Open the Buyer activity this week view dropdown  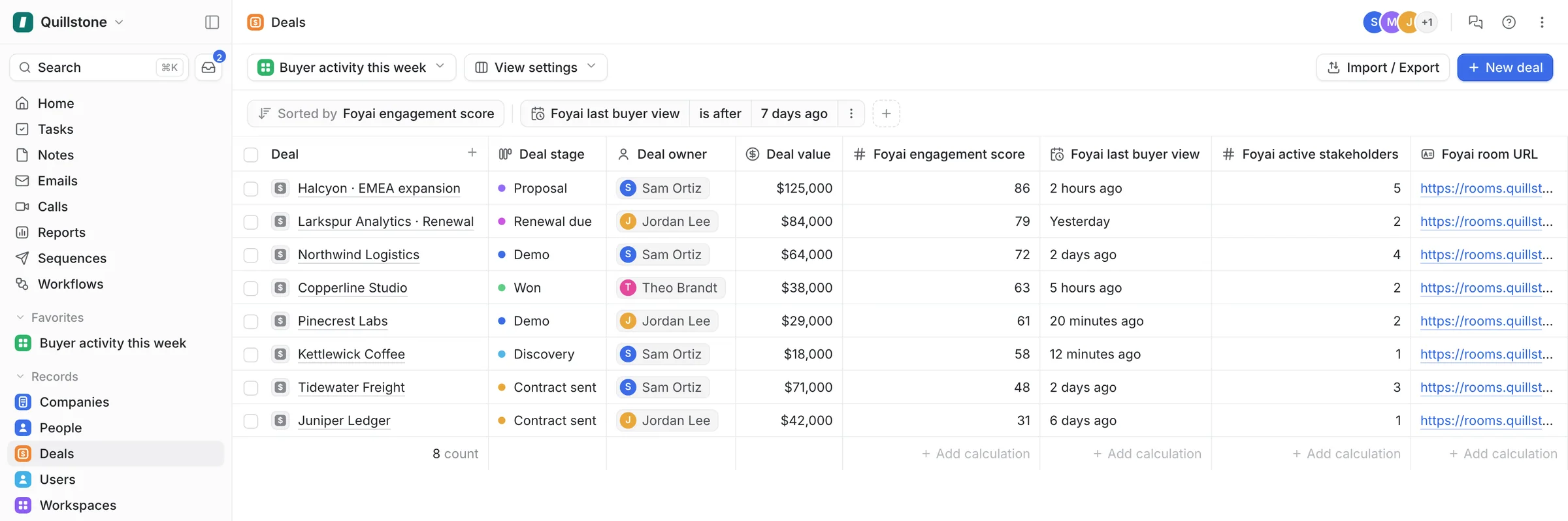point(351,67)
